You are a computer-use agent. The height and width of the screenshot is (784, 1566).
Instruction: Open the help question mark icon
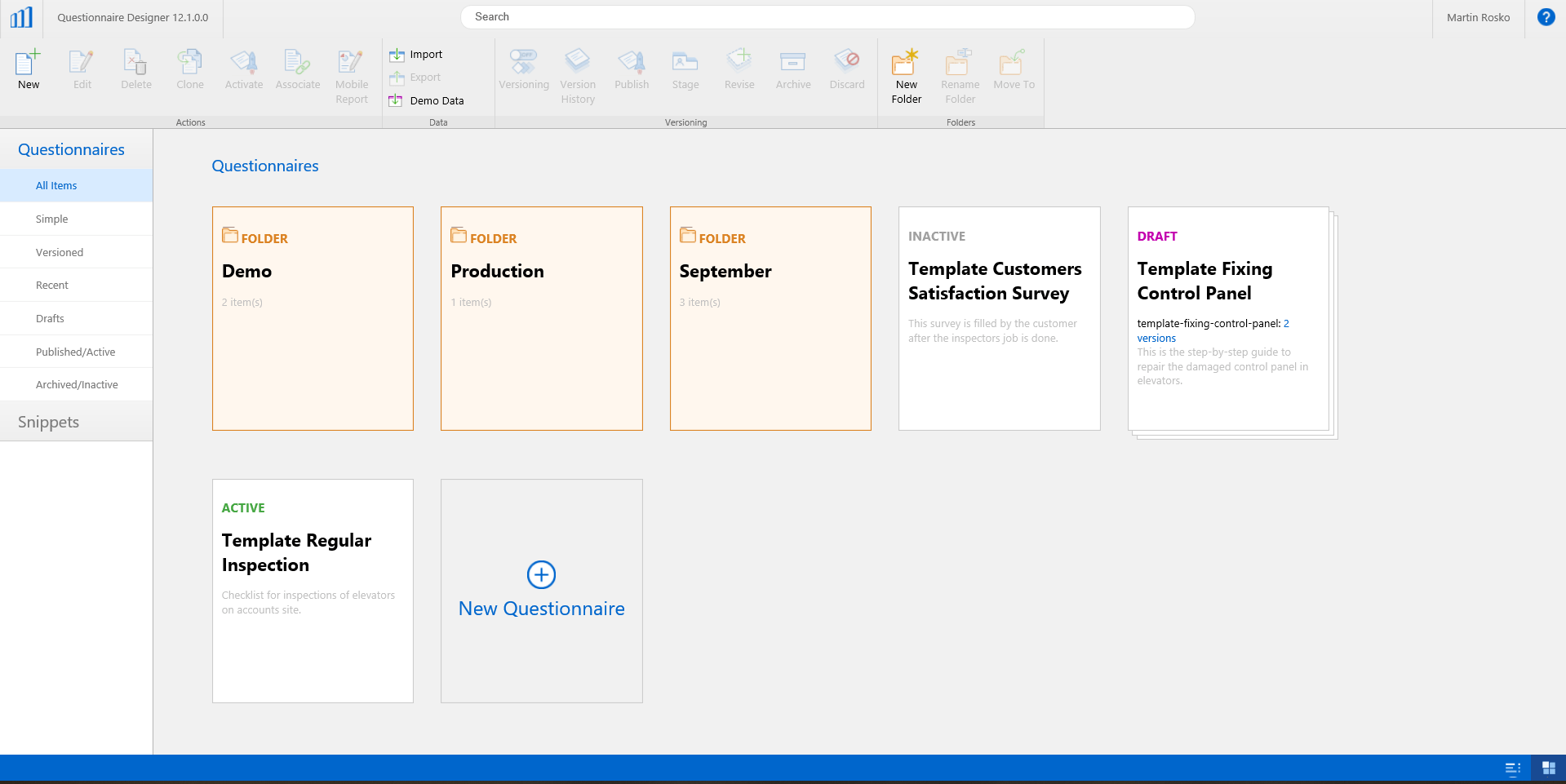click(x=1546, y=17)
